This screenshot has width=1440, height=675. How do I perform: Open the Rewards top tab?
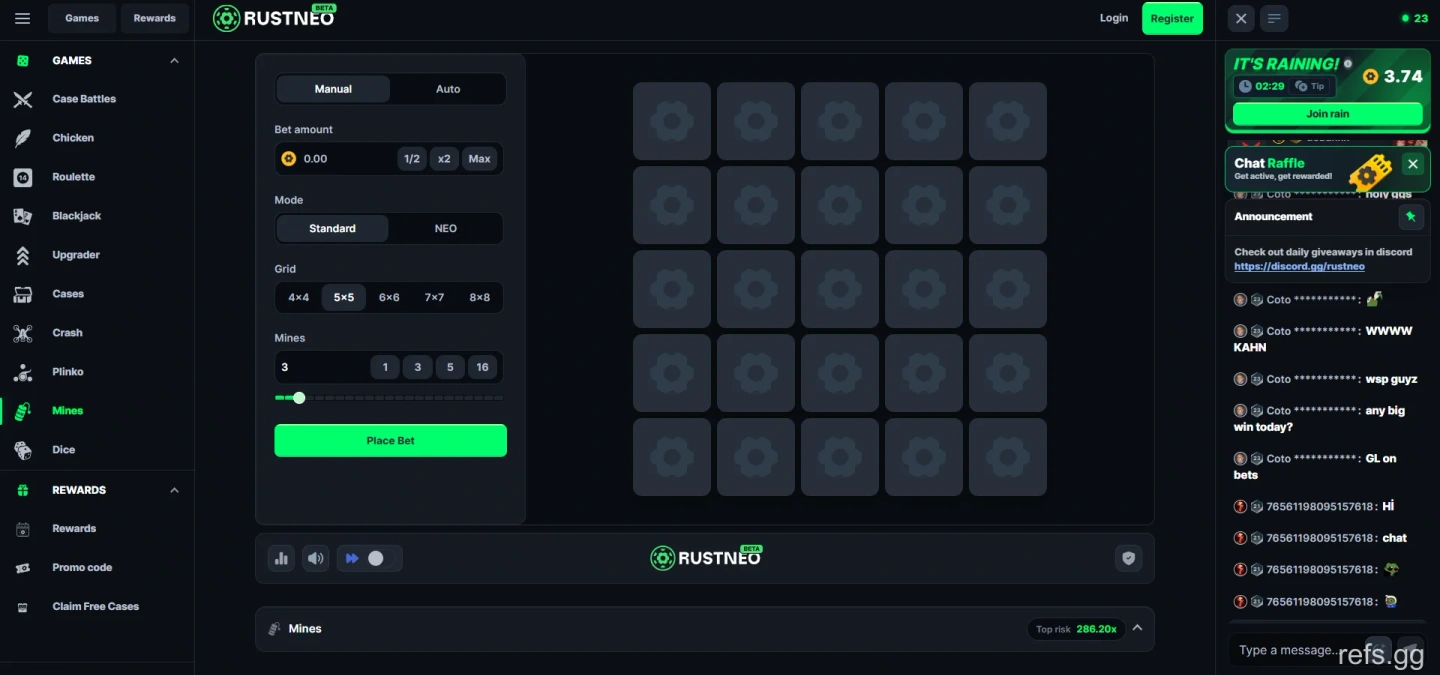click(x=155, y=18)
